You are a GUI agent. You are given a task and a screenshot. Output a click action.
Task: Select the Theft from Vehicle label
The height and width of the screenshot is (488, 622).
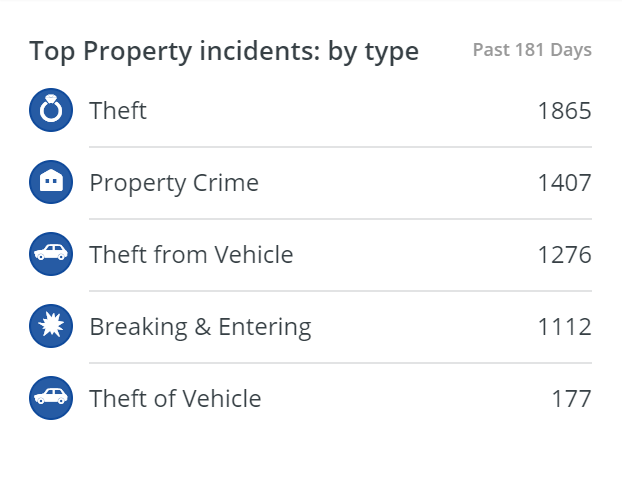pyautogui.click(x=191, y=254)
